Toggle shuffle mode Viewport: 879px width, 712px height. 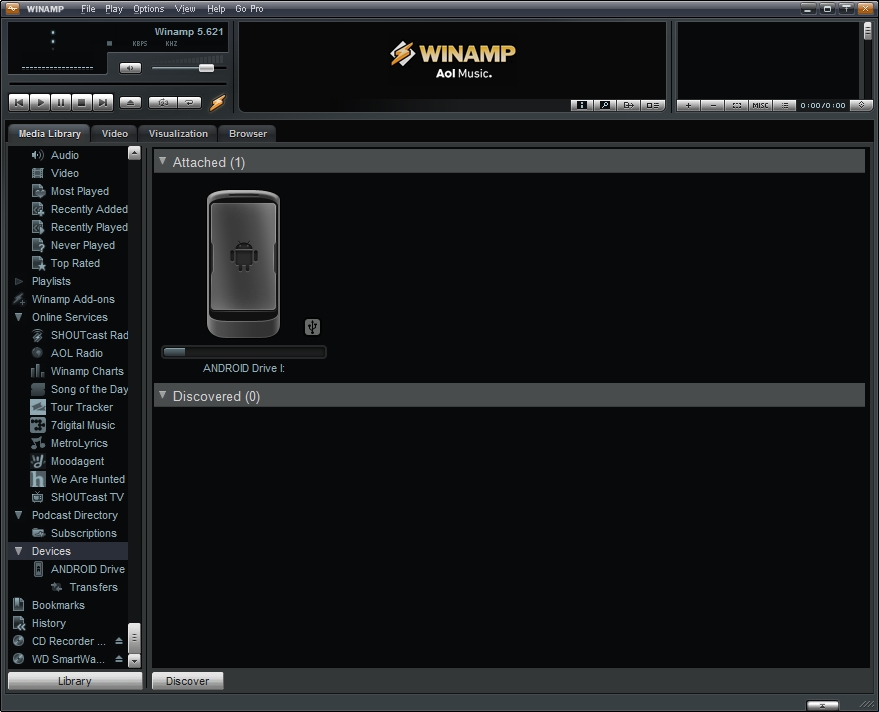click(x=163, y=103)
